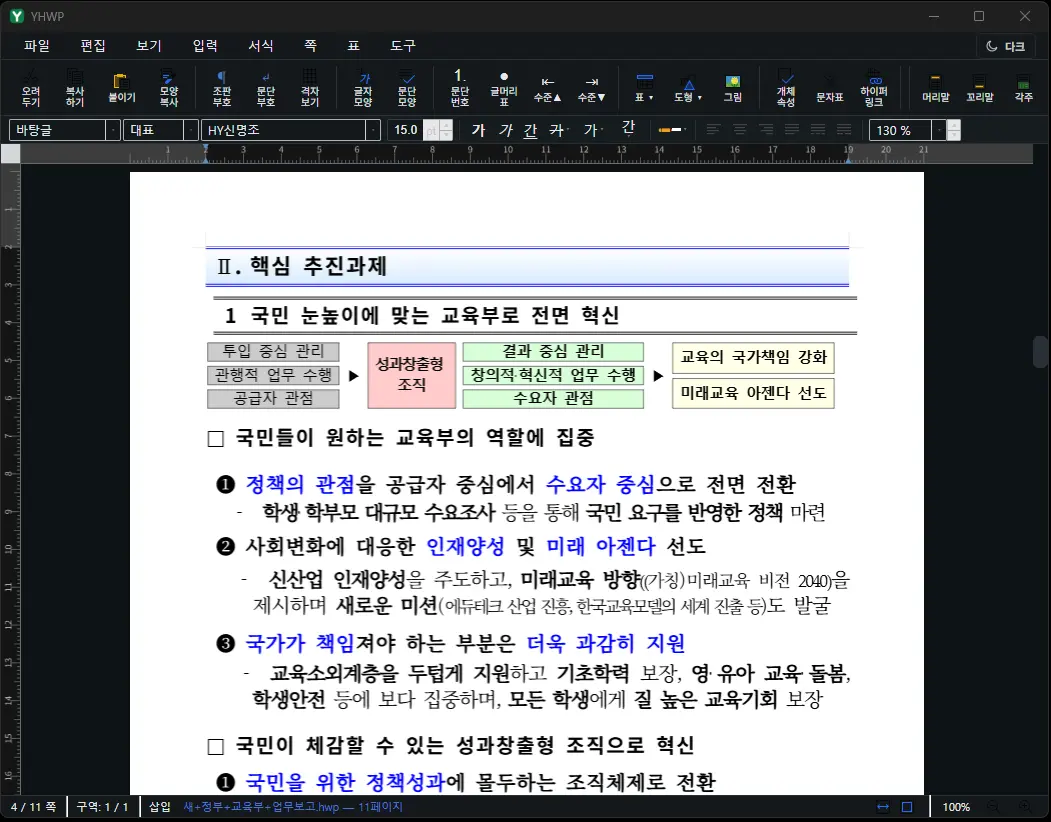The image size is (1051, 822).
Task: Open 개체속성 object properties
Action: 786,89
